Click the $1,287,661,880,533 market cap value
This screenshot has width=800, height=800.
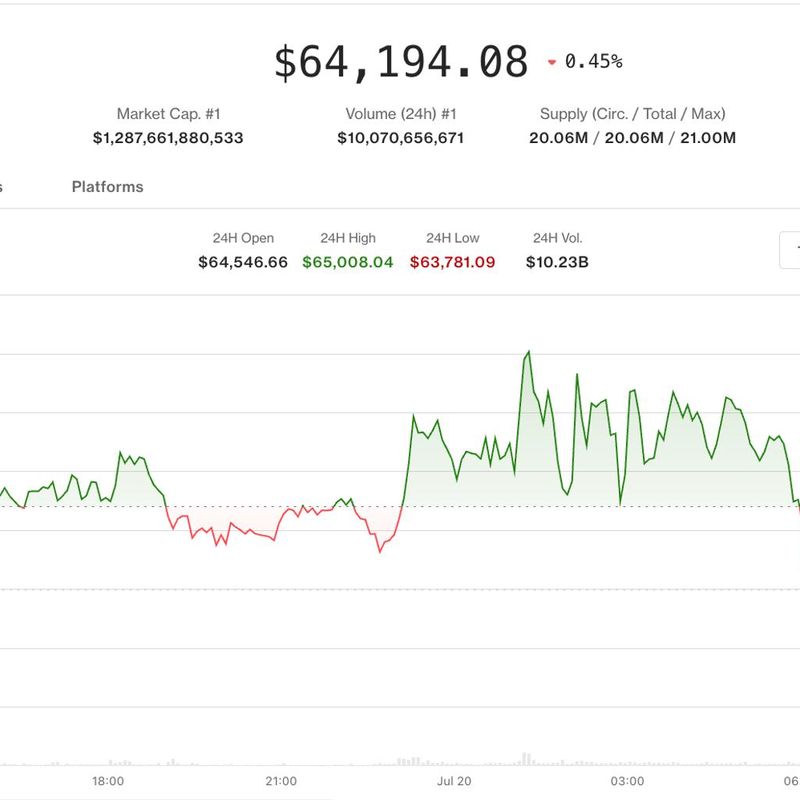(x=168, y=138)
